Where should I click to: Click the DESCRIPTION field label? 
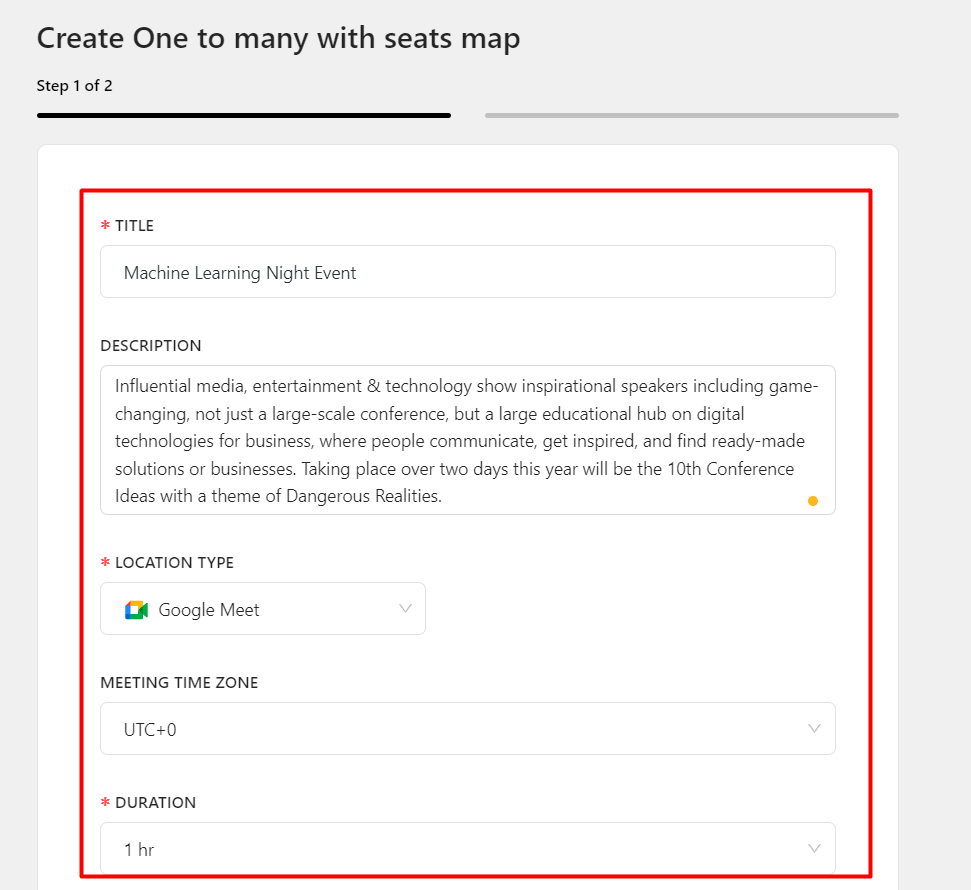[151, 346]
